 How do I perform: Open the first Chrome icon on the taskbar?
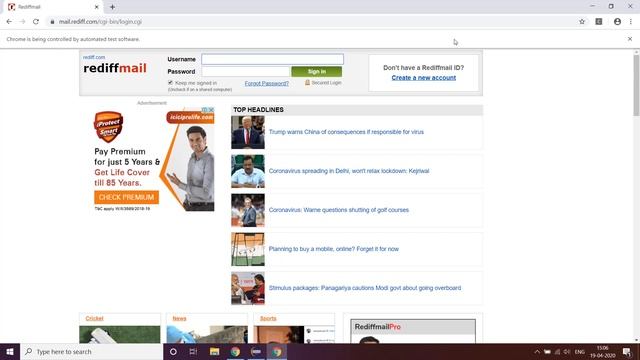pyautogui.click(x=235, y=351)
